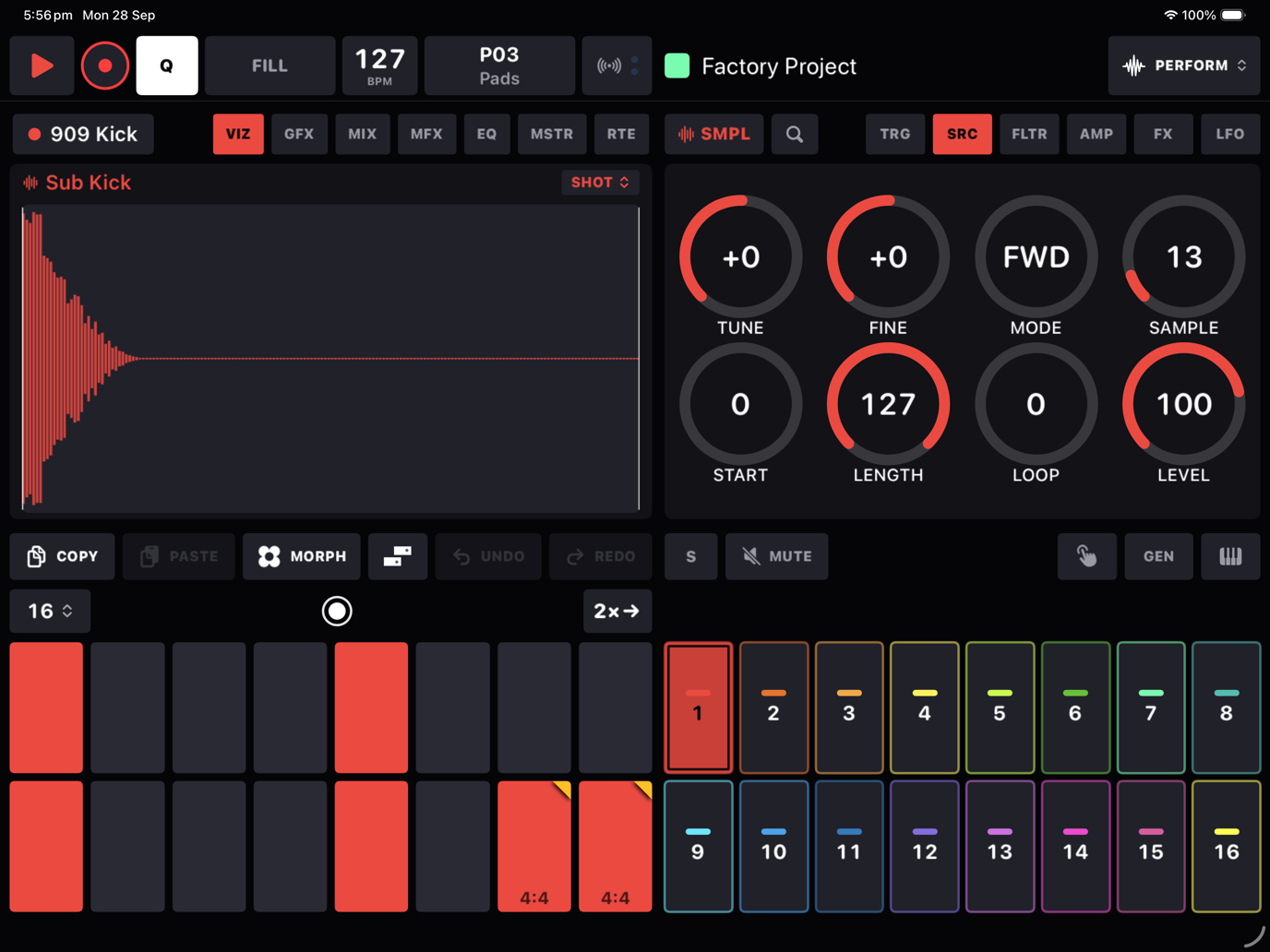The width and height of the screenshot is (1270, 952).
Task: Toggle the Q quantize button
Action: point(167,65)
